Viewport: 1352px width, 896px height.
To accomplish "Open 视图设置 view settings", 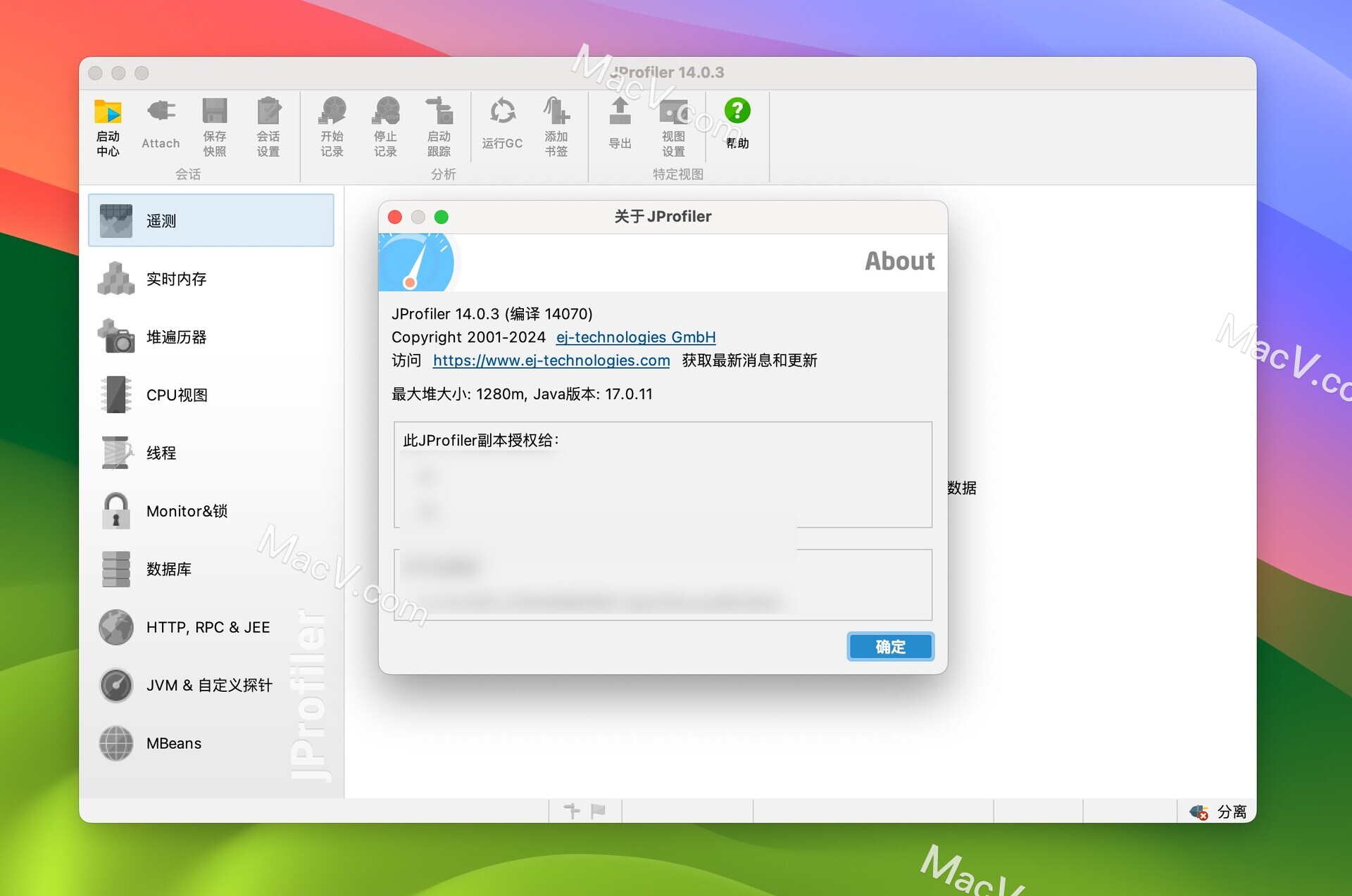I will [x=672, y=127].
